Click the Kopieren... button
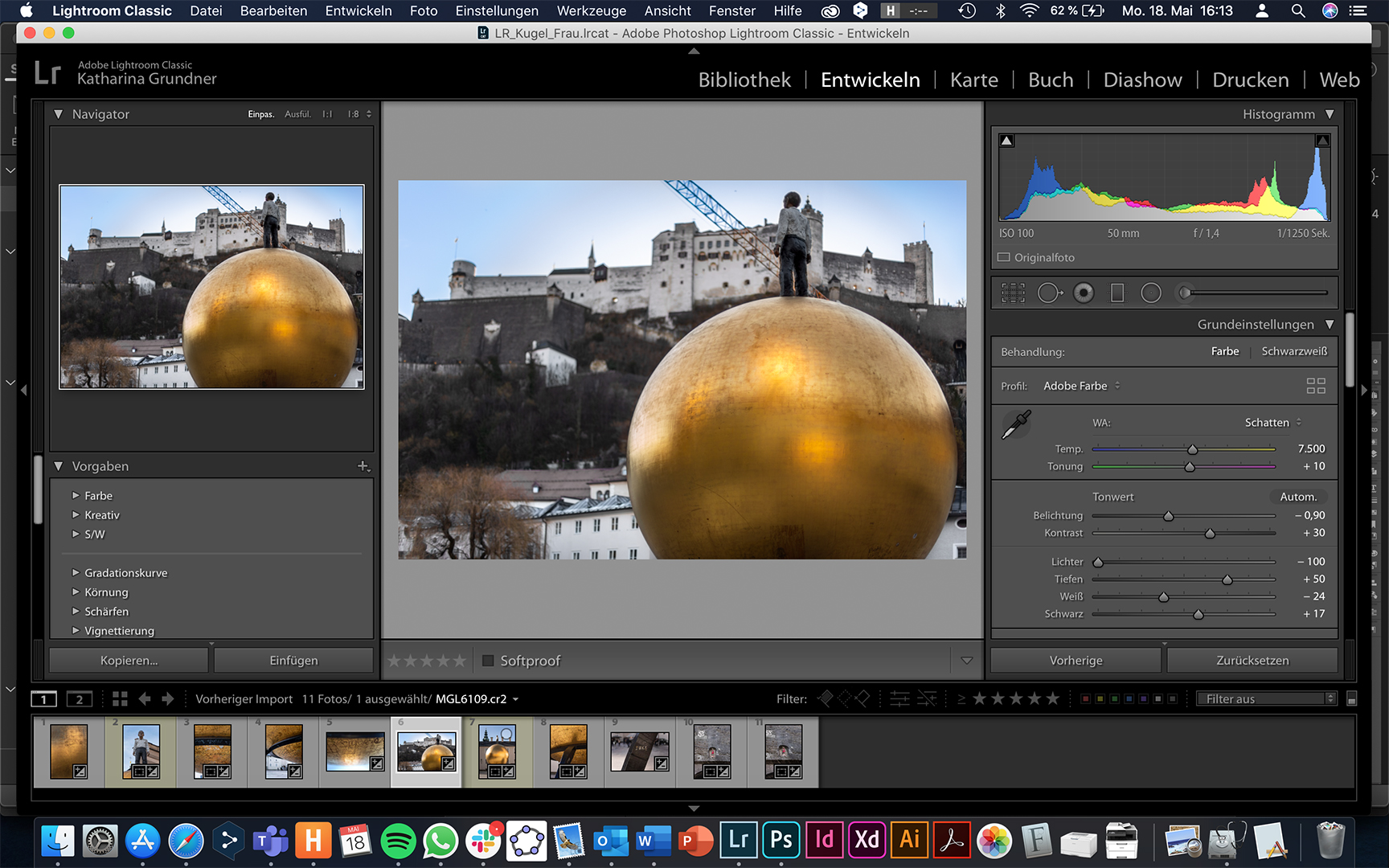The image size is (1389, 868). pyautogui.click(x=129, y=661)
